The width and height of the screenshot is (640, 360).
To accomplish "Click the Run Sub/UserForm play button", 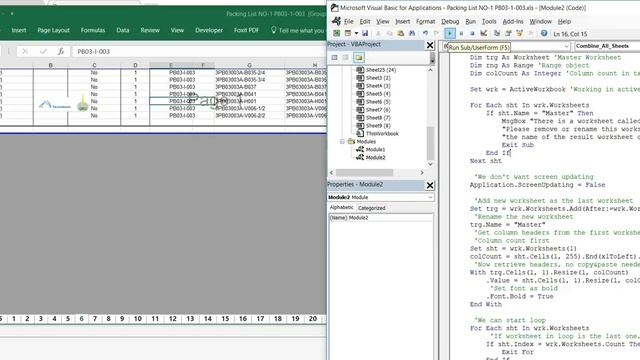I will pos(450,33).
